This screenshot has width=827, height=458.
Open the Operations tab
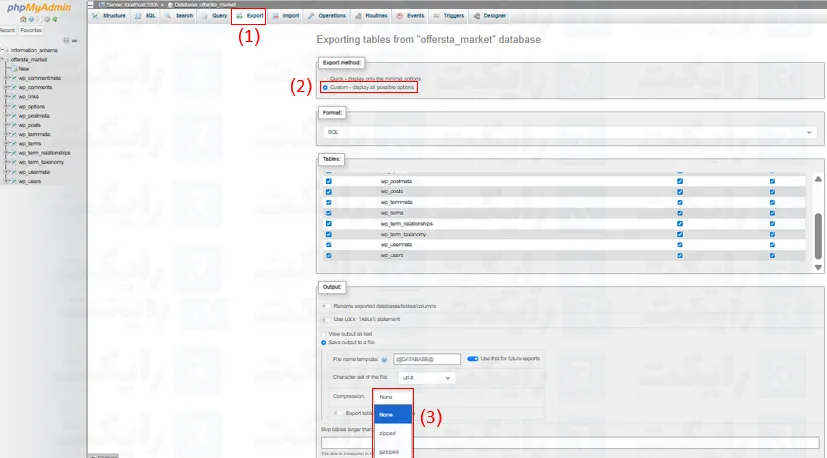tap(327, 16)
